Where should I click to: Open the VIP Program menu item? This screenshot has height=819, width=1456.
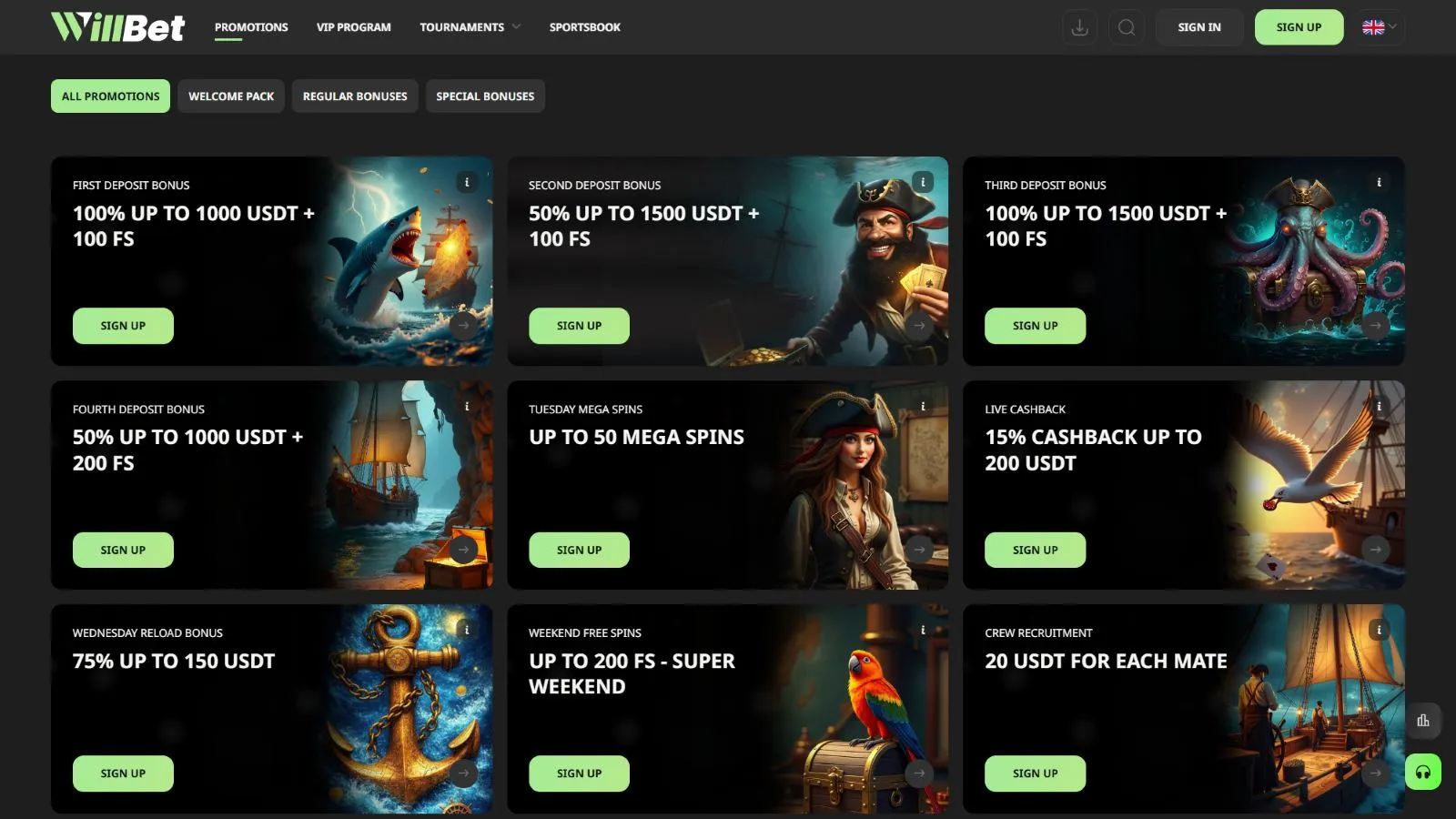tap(353, 27)
